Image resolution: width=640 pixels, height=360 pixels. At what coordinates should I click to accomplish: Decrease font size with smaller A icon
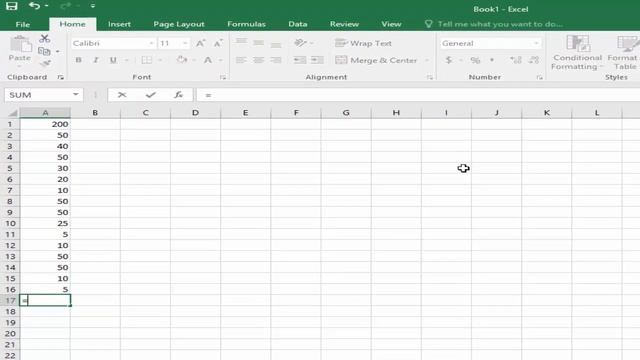[x=218, y=43]
